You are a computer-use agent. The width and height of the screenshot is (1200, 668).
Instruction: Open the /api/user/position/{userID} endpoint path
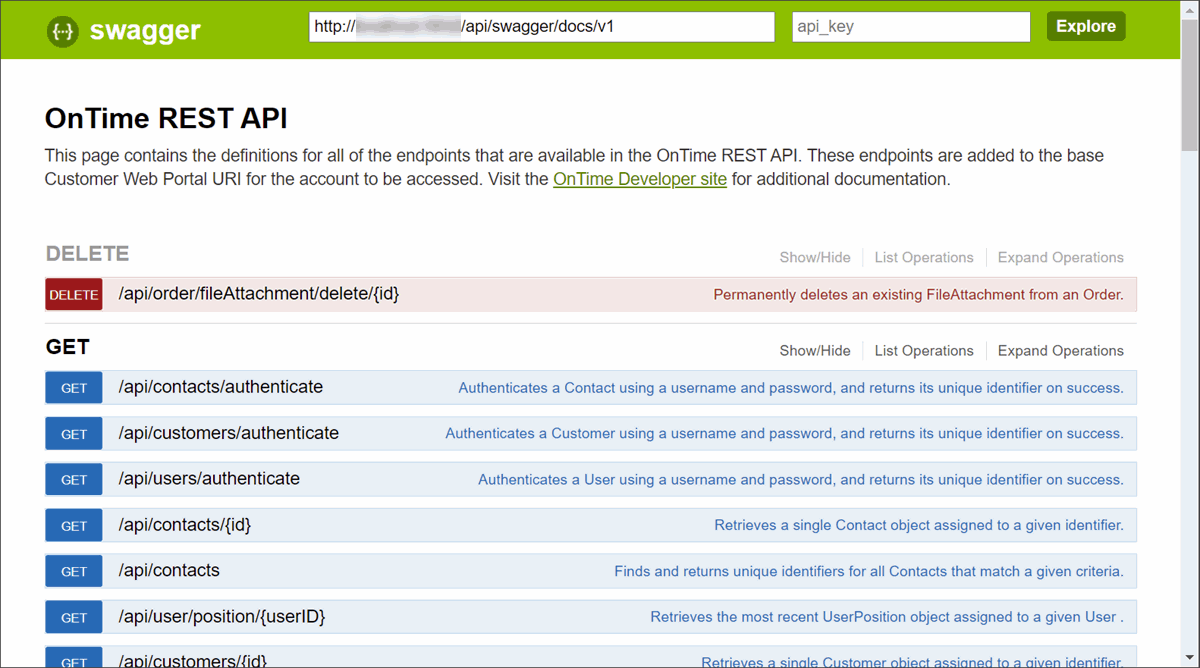point(222,617)
